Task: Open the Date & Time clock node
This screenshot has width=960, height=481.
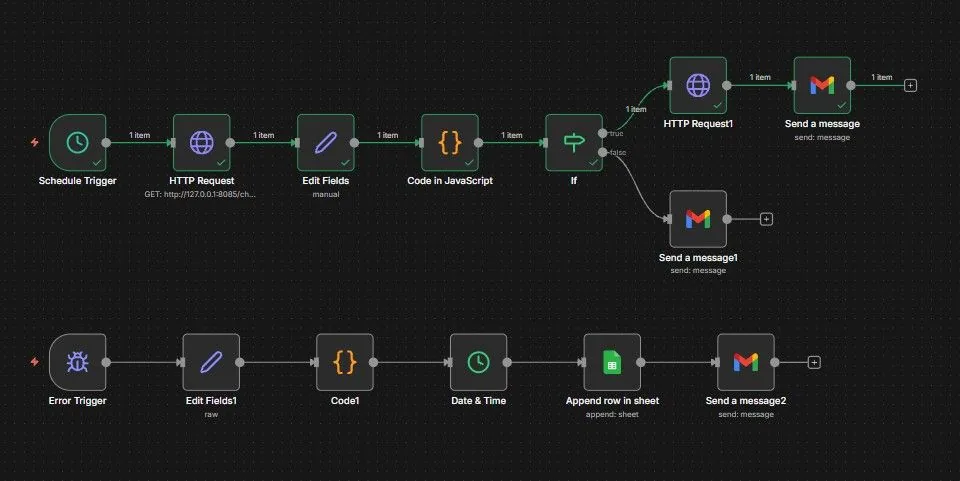Action: [x=478, y=362]
